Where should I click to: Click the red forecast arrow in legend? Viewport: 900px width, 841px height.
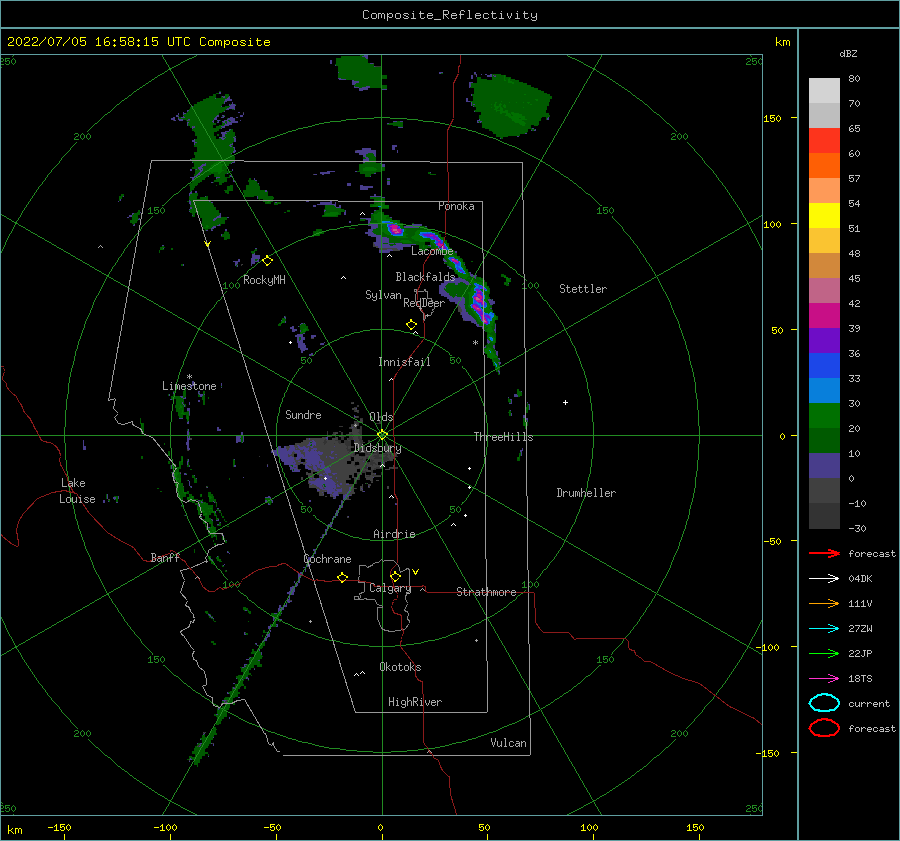coord(824,553)
